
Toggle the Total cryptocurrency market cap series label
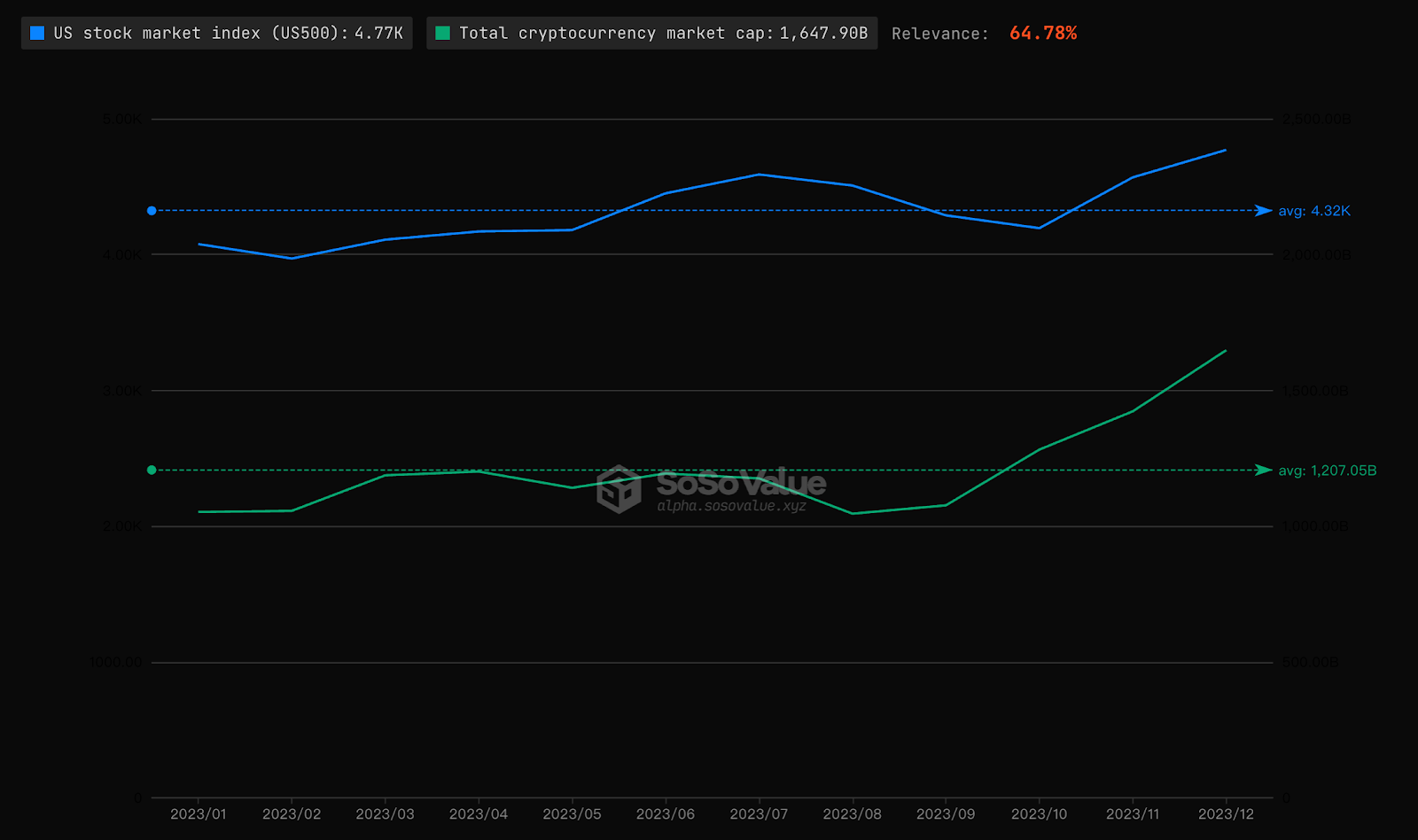click(662, 34)
